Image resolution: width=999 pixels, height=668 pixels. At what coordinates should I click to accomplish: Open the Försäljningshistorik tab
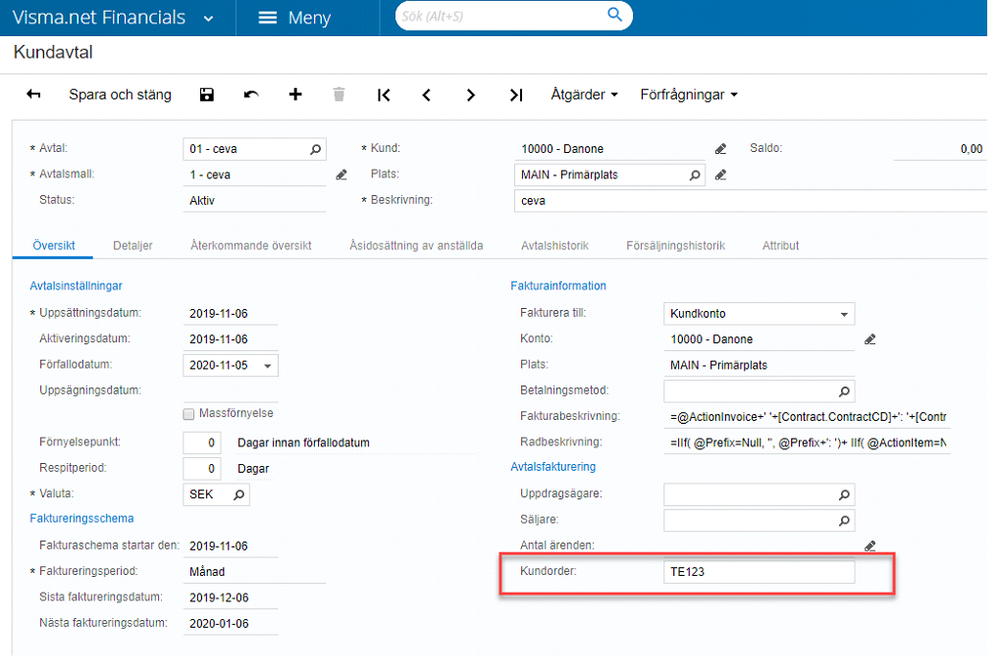(x=675, y=245)
